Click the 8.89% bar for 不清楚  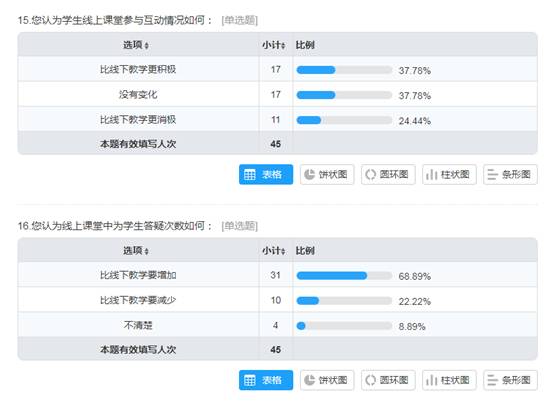point(344,326)
